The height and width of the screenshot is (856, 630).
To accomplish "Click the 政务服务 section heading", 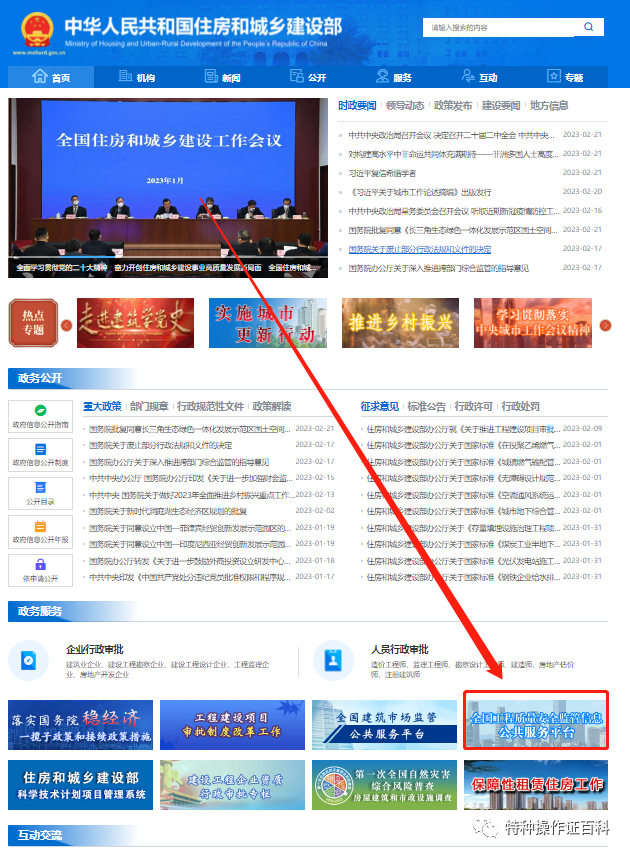I will click(x=40, y=611).
